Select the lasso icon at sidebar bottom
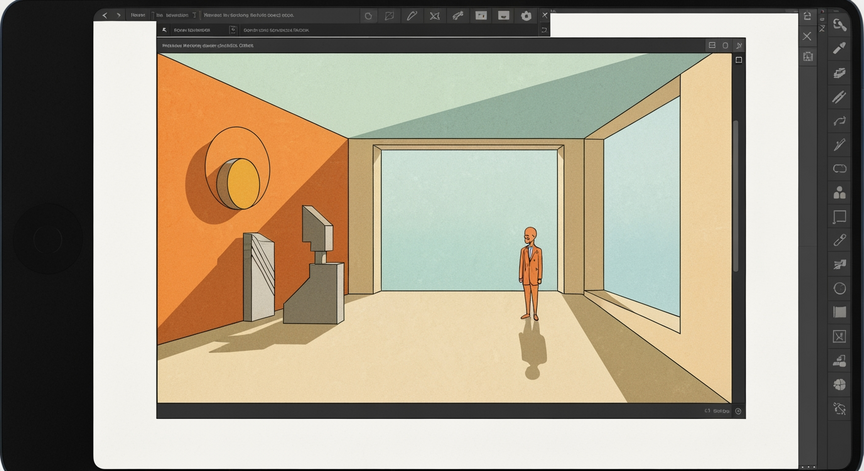The image size is (864, 471). [839, 409]
